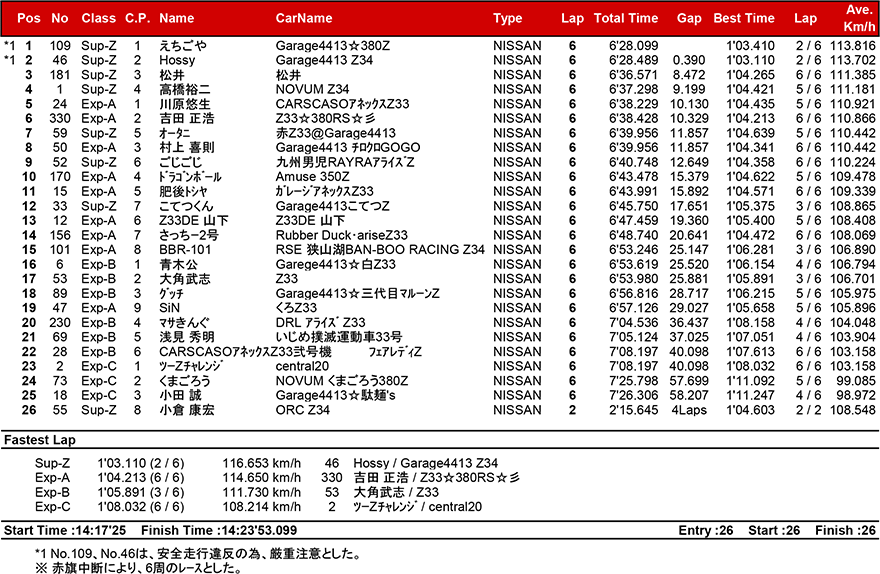The width and height of the screenshot is (880, 574).
Task: Click car name フェアレディZ
Action: (395, 352)
